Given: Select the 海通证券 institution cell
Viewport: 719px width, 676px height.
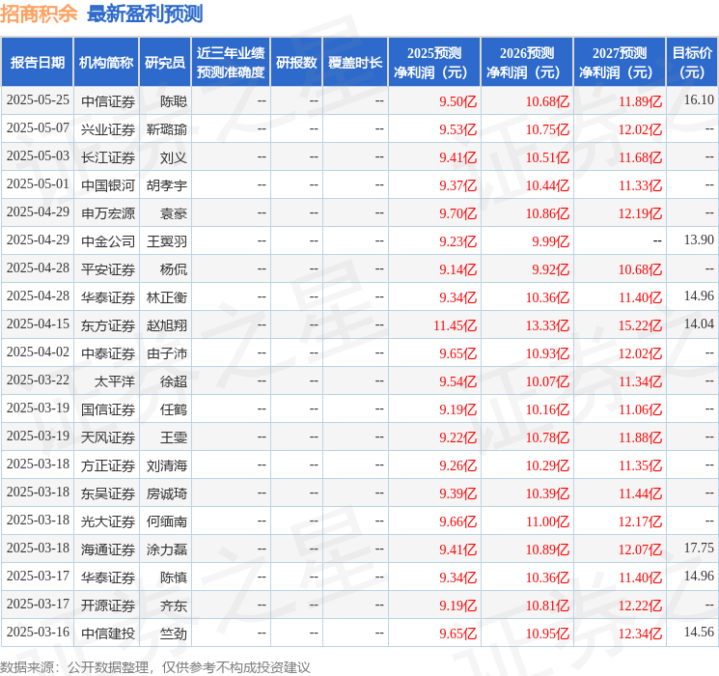Looking at the screenshot, I should click(x=108, y=549).
